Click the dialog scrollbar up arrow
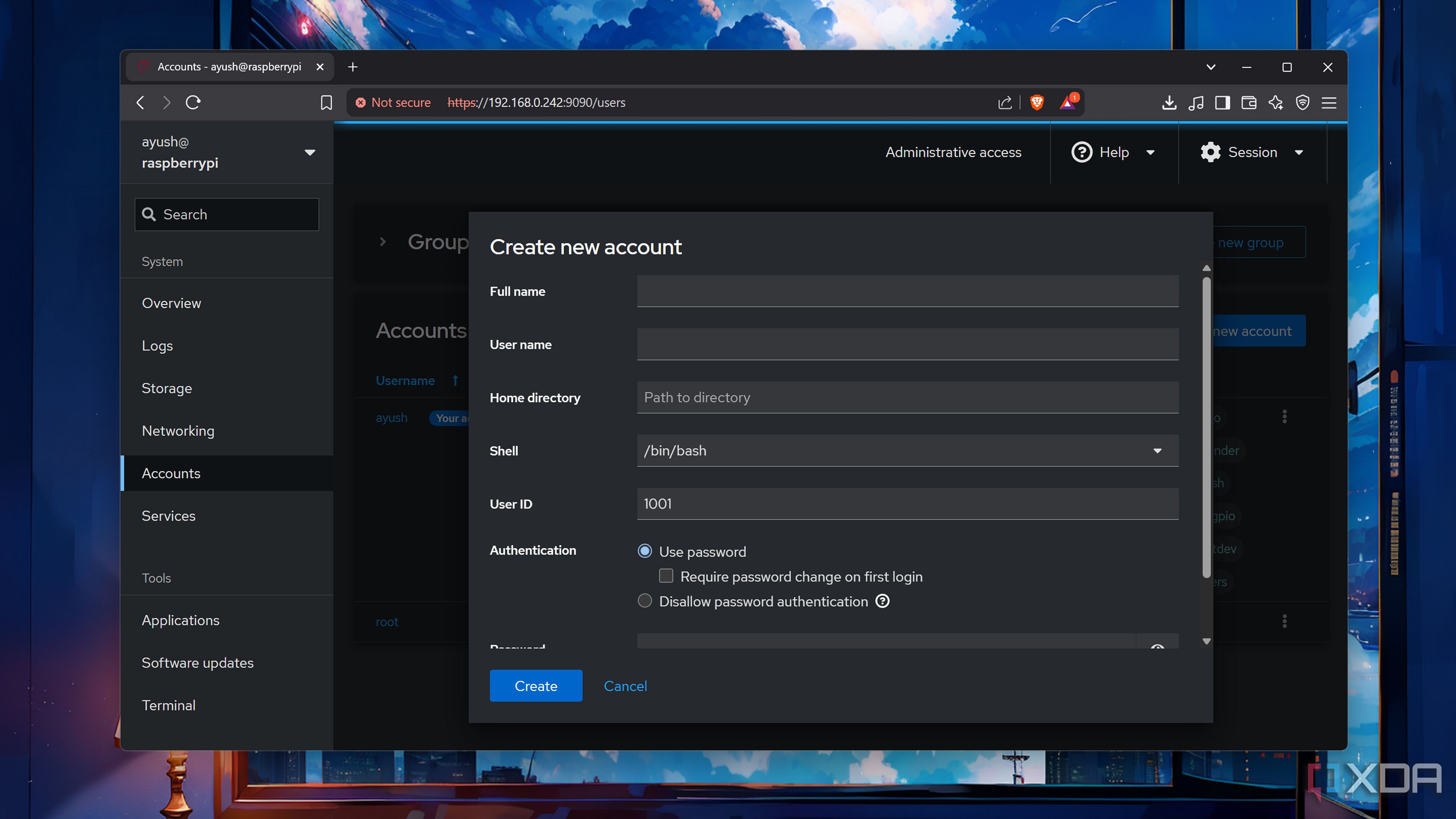This screenshot has width=1456, height=819. [1207, 268]
